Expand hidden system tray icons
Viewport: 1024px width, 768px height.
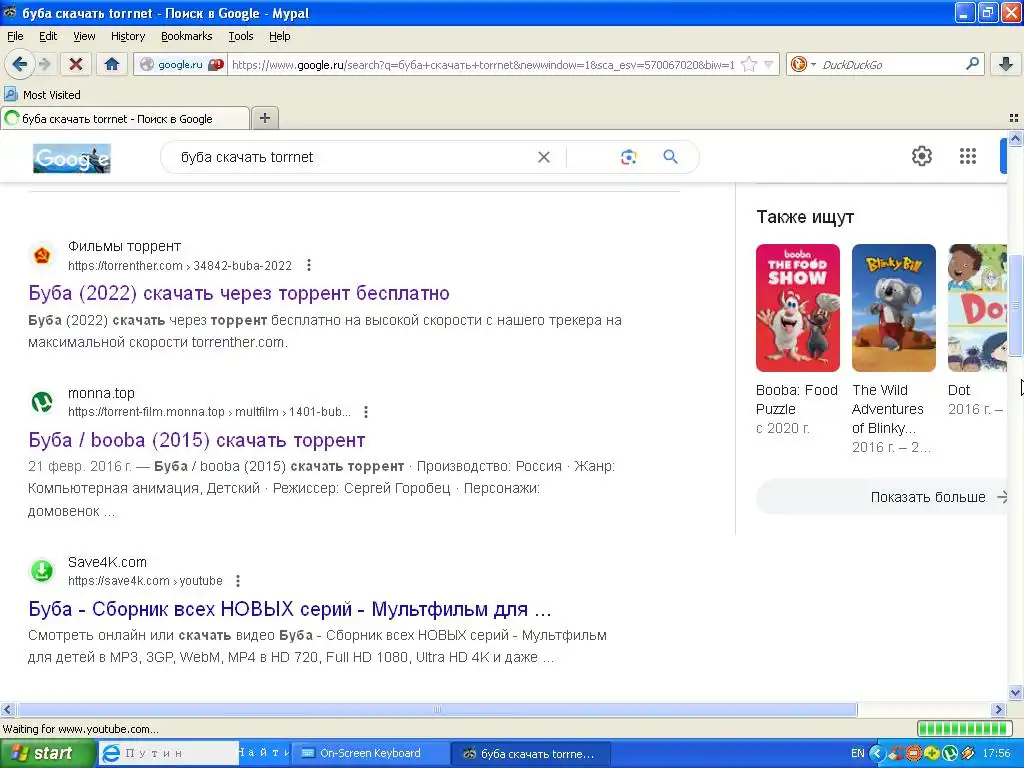(x=877, y=754)
